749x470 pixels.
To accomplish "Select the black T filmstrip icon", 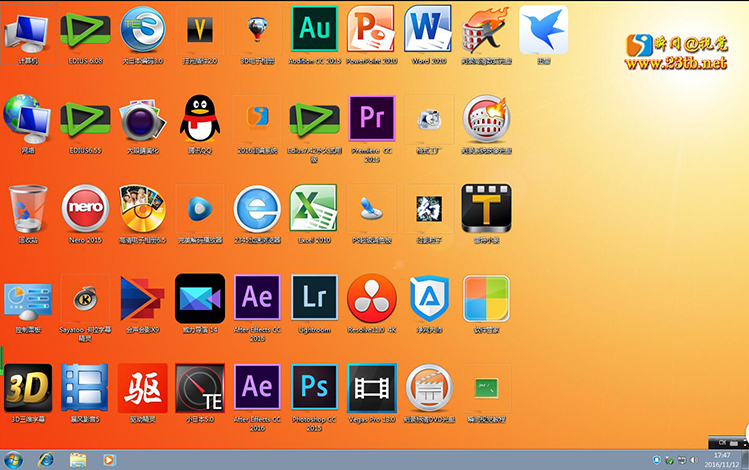I will click(486, 208).
